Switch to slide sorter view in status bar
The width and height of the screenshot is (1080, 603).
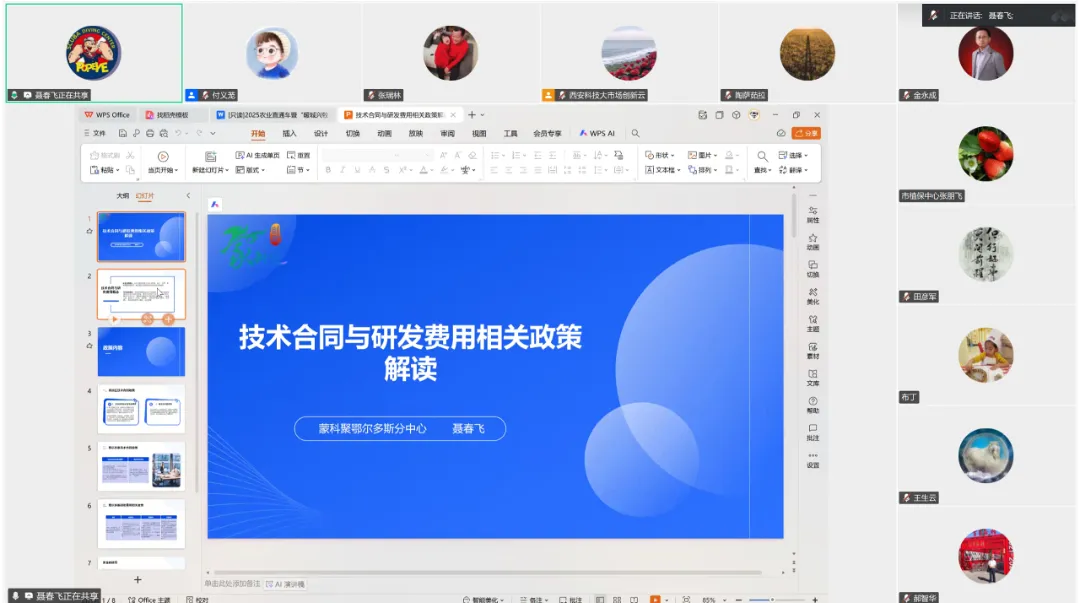[617, 600]
